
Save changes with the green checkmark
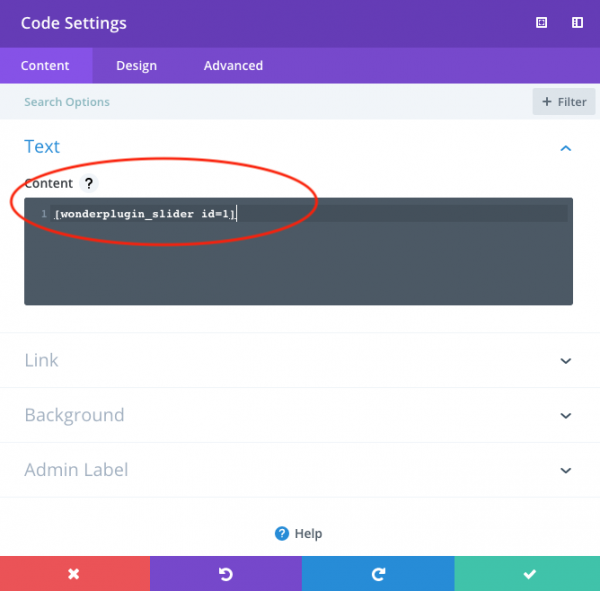click(528, 574)
